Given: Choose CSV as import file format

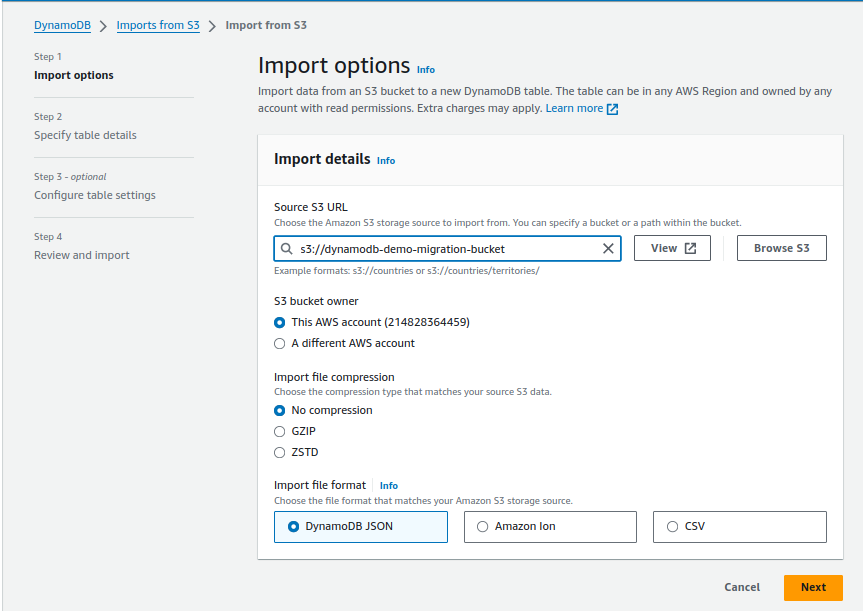Looking at the screenshot, I should point(740,527).
